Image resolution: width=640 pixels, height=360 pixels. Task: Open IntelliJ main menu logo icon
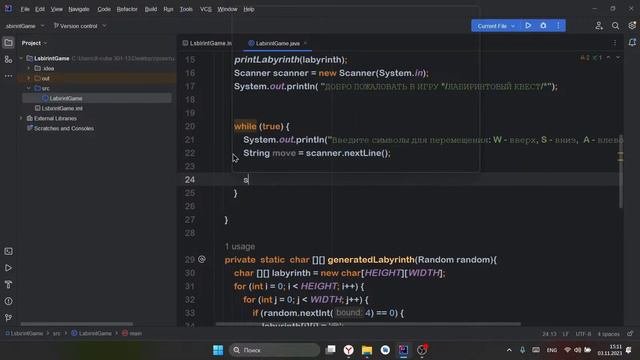coord(8,9)
